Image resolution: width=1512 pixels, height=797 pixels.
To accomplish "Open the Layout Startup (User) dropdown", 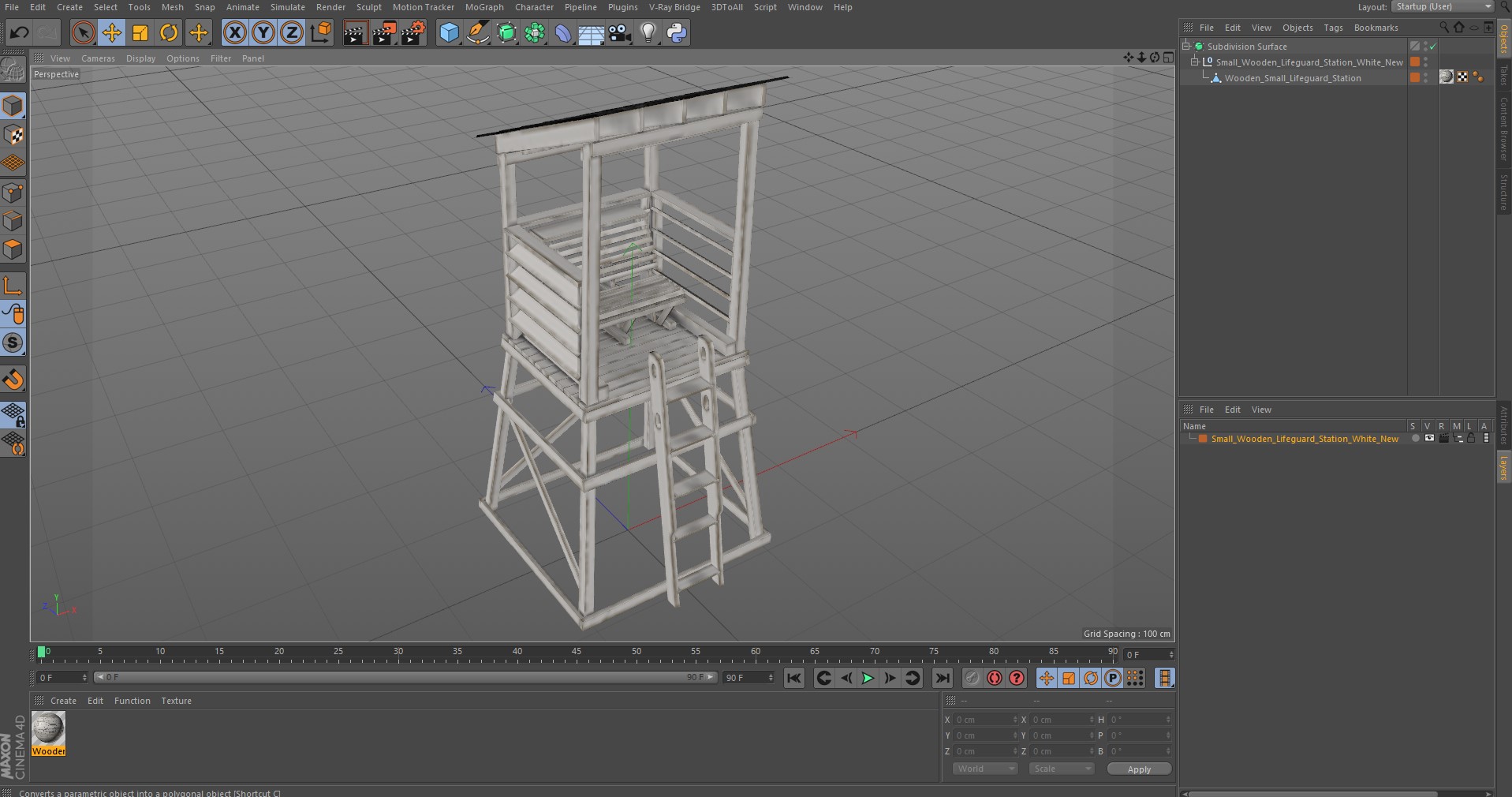I will 1443,6.
